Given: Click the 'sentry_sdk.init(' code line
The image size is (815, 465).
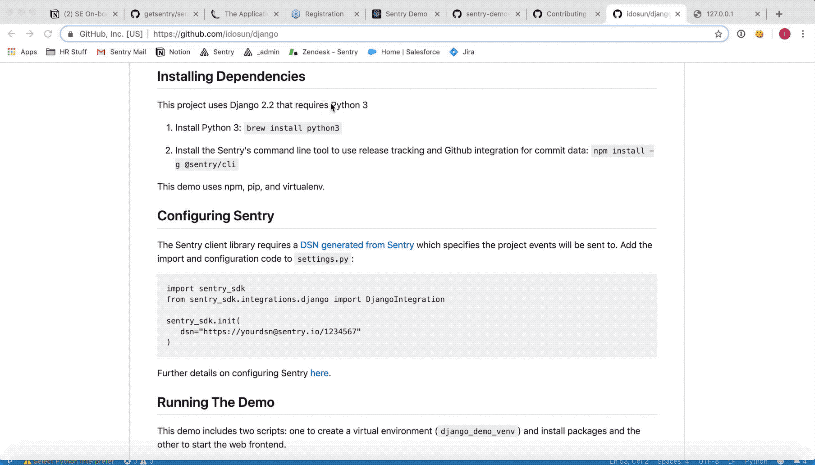Looking at the screenshot, I should (203, 321).
